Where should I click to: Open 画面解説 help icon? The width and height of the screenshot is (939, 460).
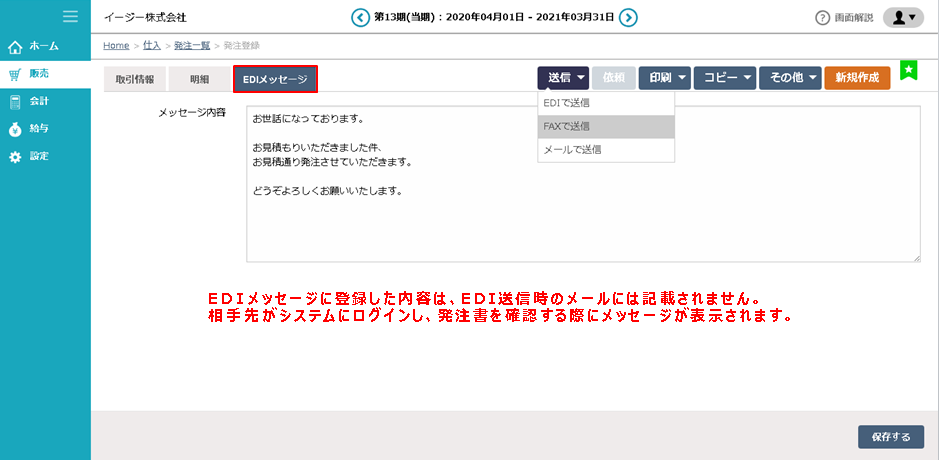pyautogui.click(x=823, y=18)
